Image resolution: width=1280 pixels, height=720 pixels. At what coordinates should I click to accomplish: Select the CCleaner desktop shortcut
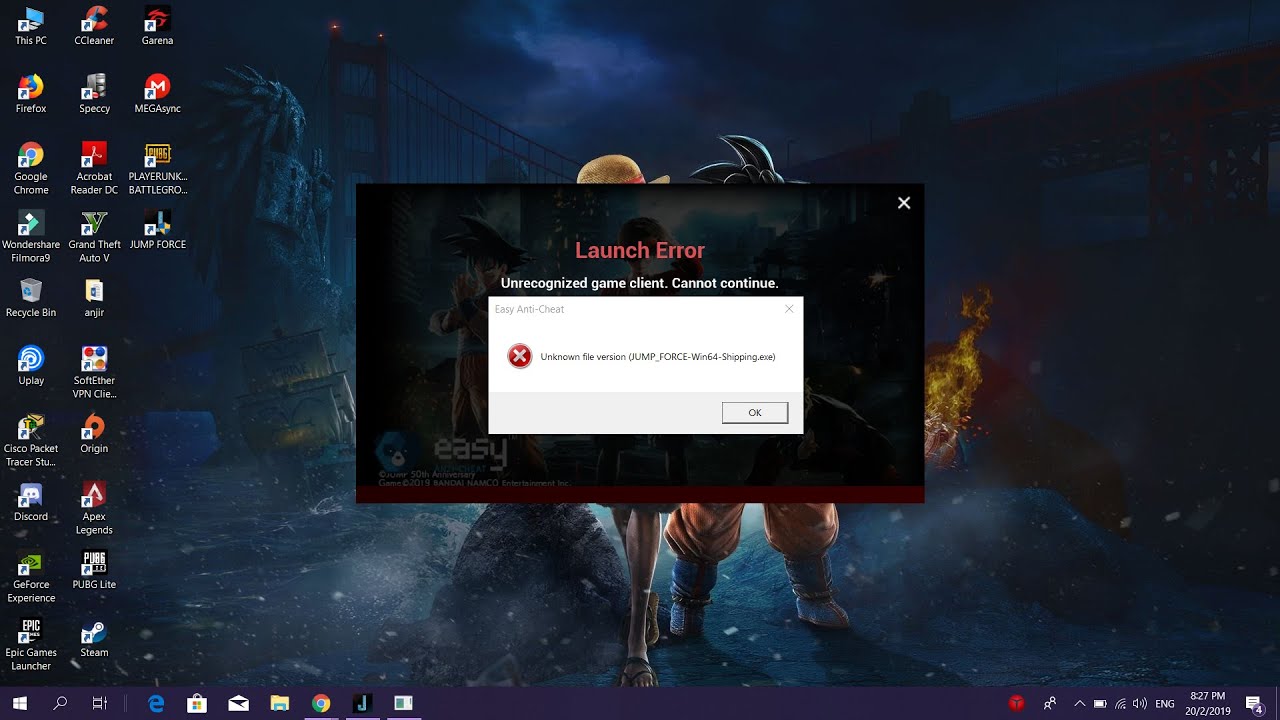click(94, 26)
